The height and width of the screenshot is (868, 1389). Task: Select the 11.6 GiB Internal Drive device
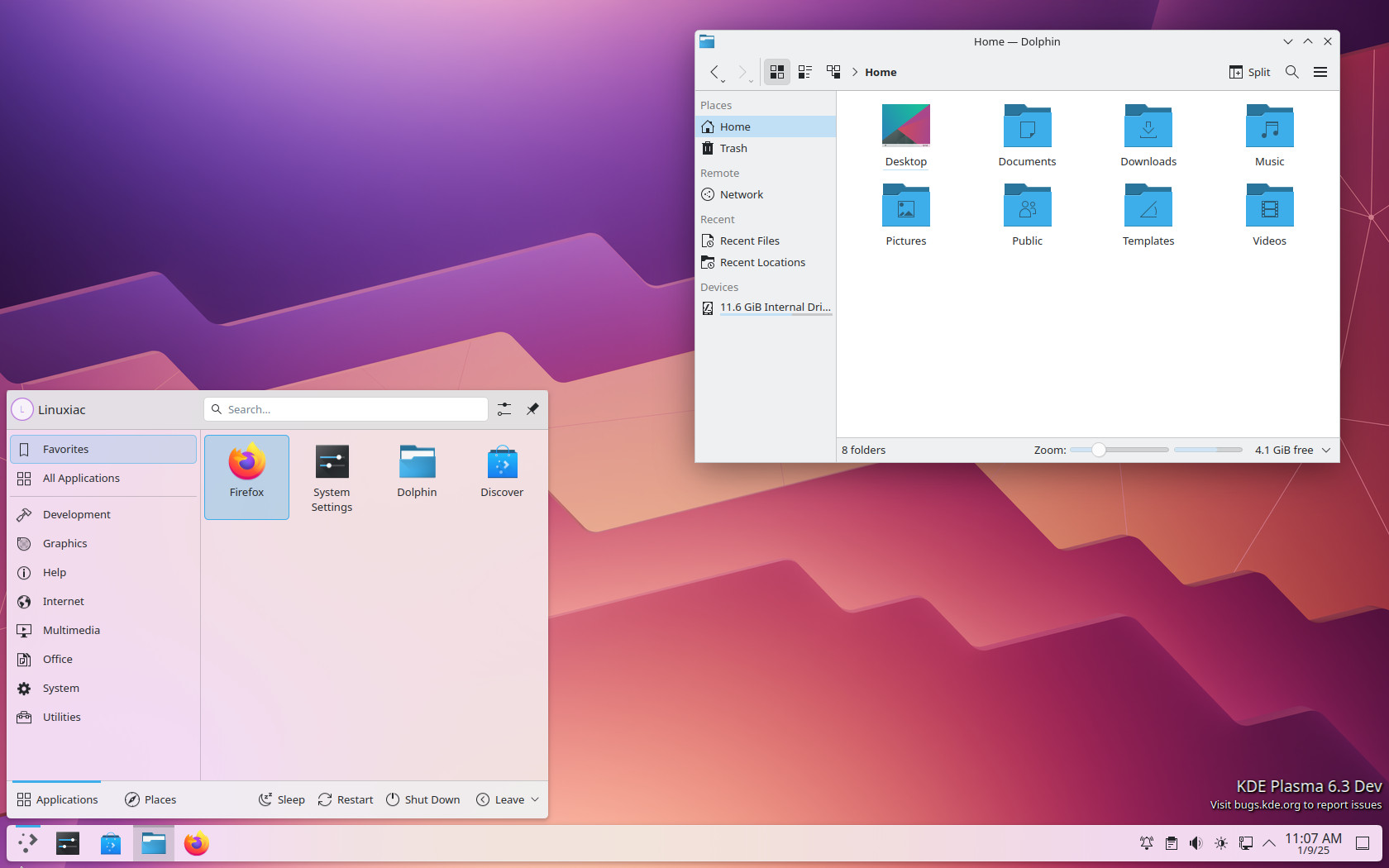pos(766,308)
